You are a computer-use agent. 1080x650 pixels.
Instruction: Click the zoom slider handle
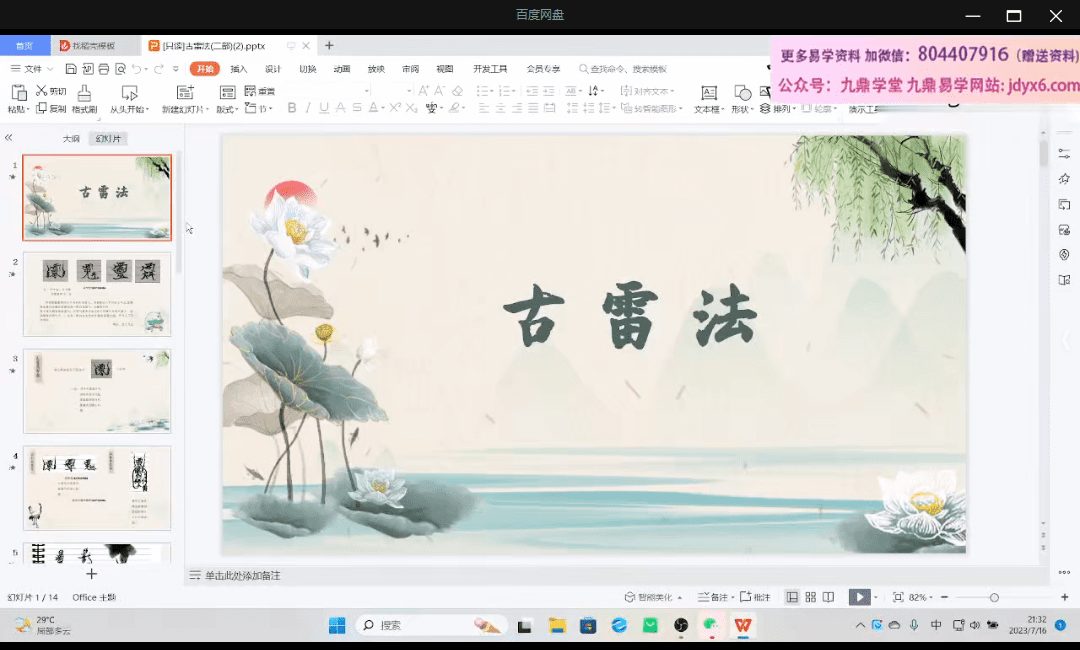[993, 597]
